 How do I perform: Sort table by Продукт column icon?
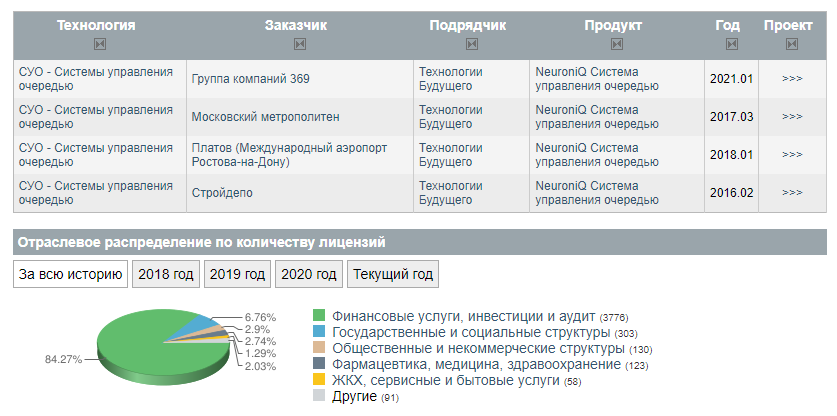coord(617,44)
